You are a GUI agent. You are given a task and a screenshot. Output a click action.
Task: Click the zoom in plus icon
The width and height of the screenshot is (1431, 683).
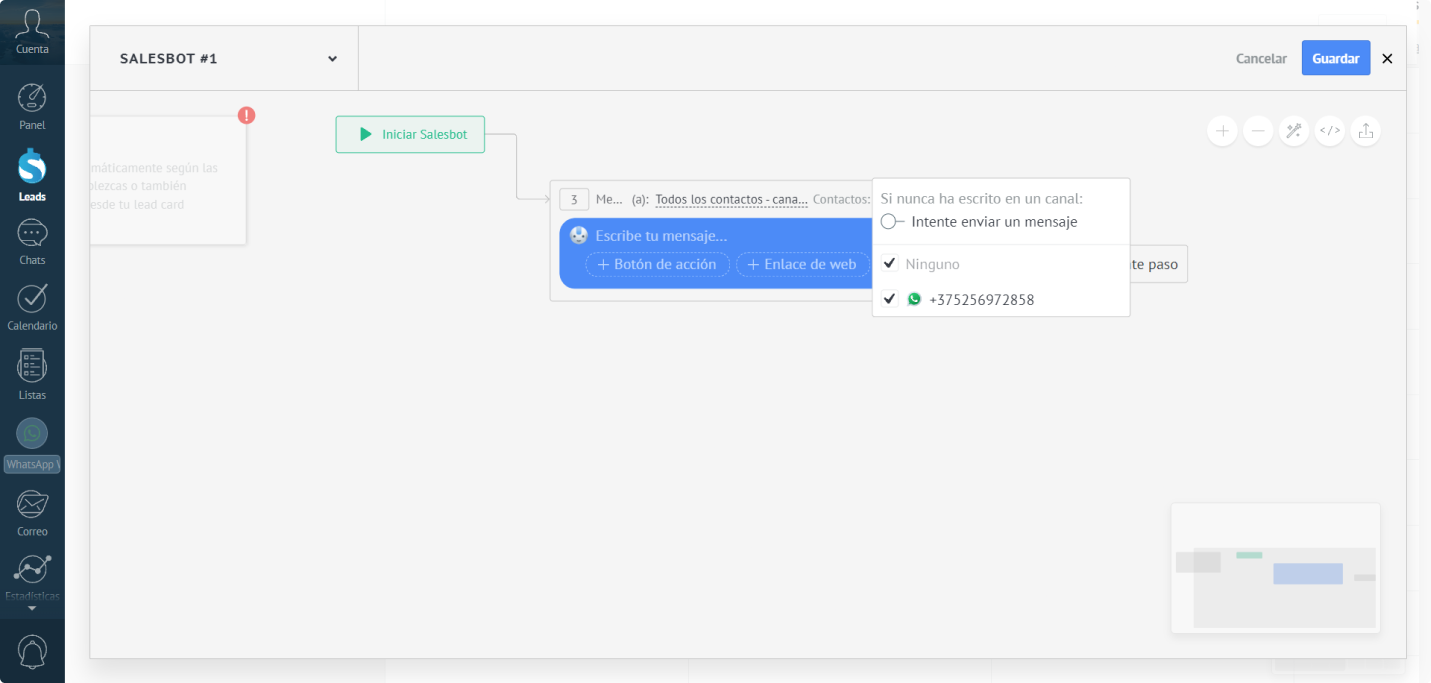click(x=1222, y=131)
